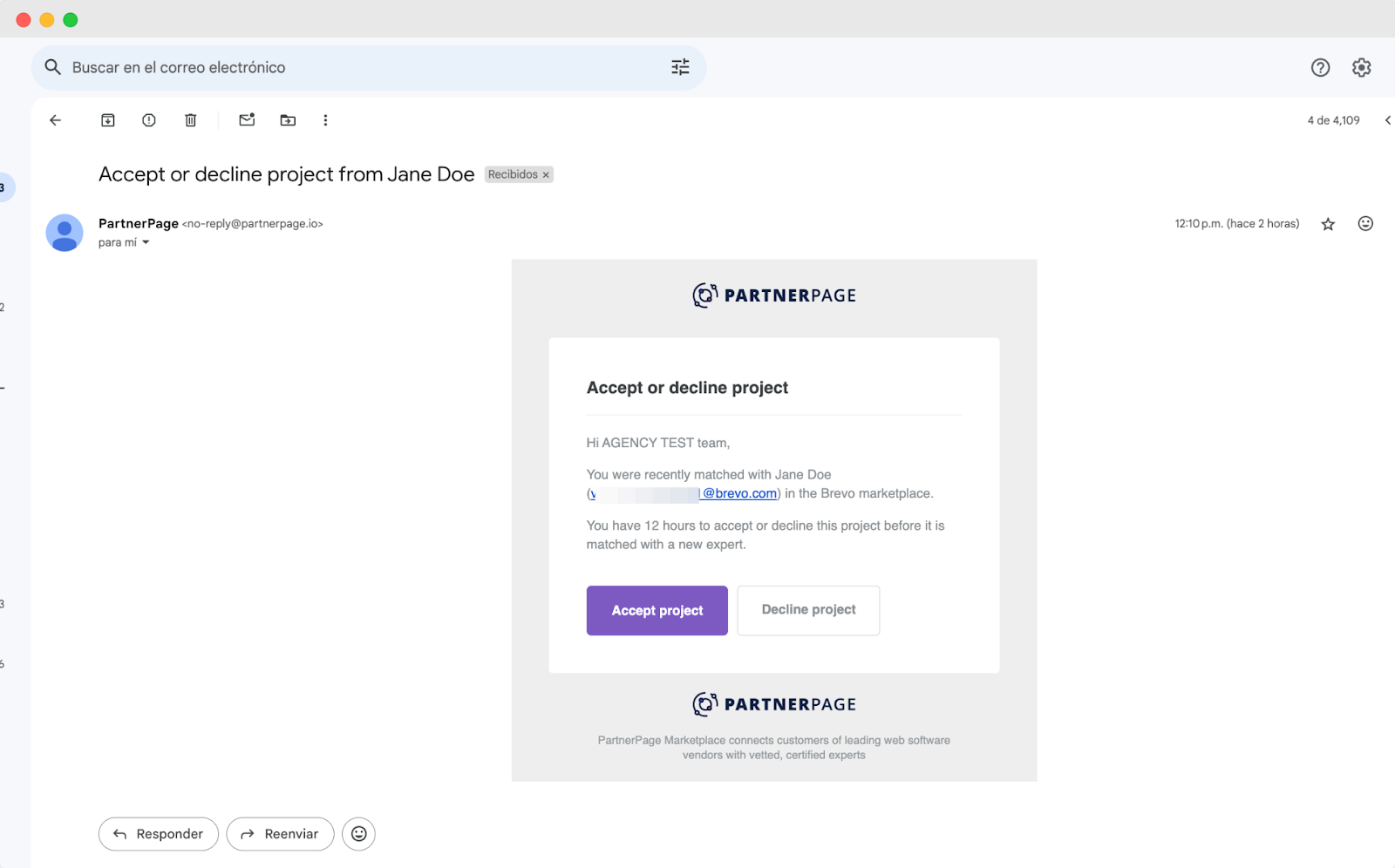The image size is (1395, 868).
Task: Click the Decline project button
Action: pos(808,610)
